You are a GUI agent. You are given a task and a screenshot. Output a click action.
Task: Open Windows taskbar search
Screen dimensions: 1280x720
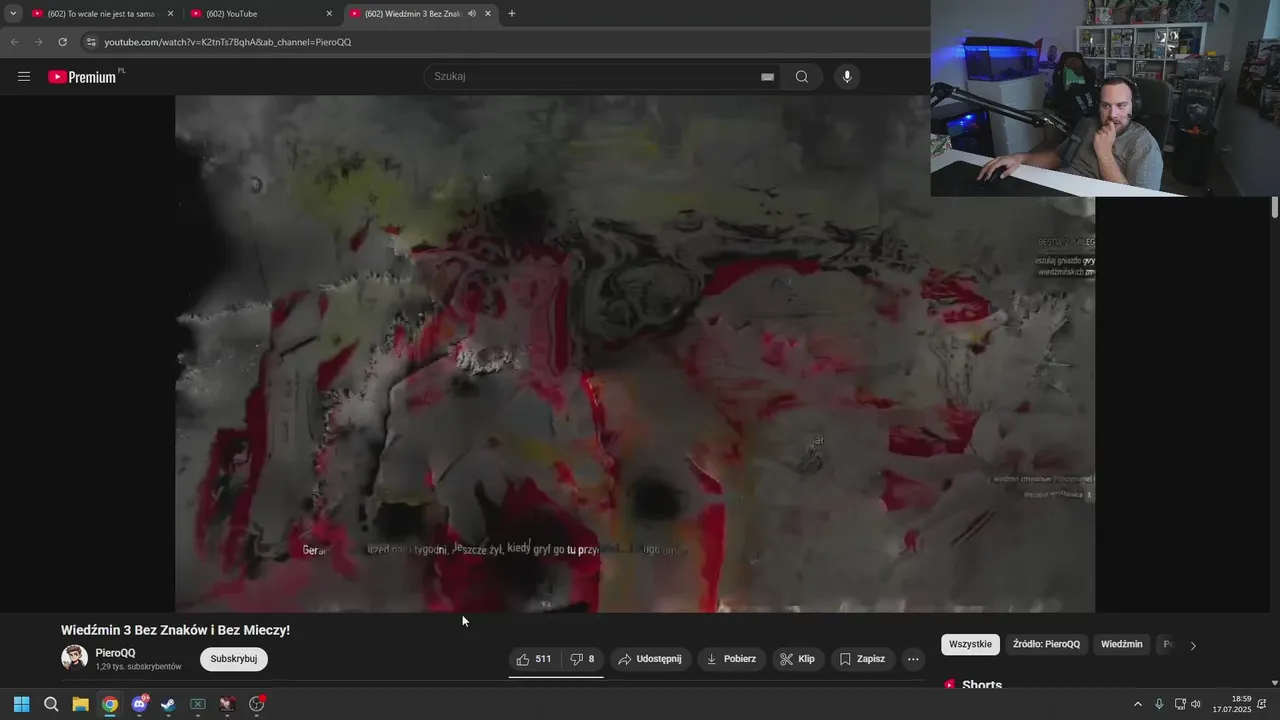[x=51, y=704]
